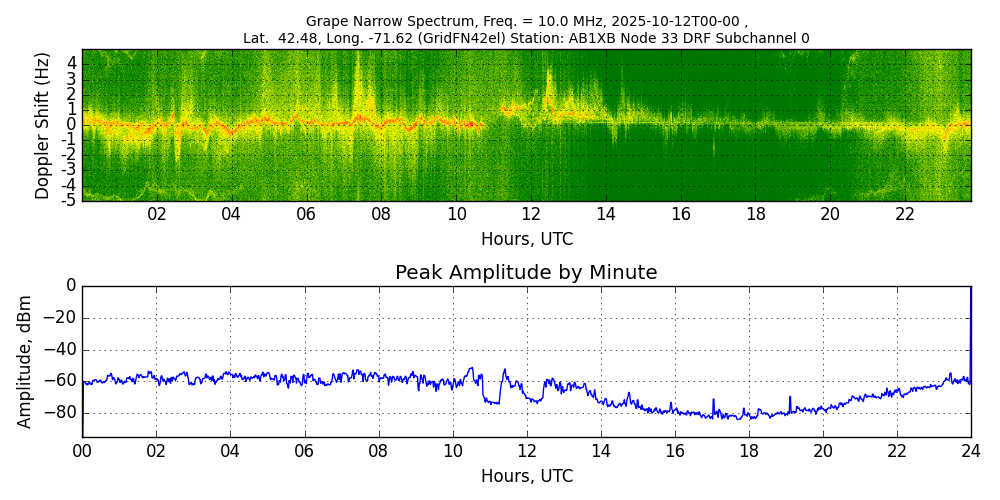
Task: Click the "Grape Narrow Spectrum" title line
Action: pyautogui.click(x=526, y=21)
